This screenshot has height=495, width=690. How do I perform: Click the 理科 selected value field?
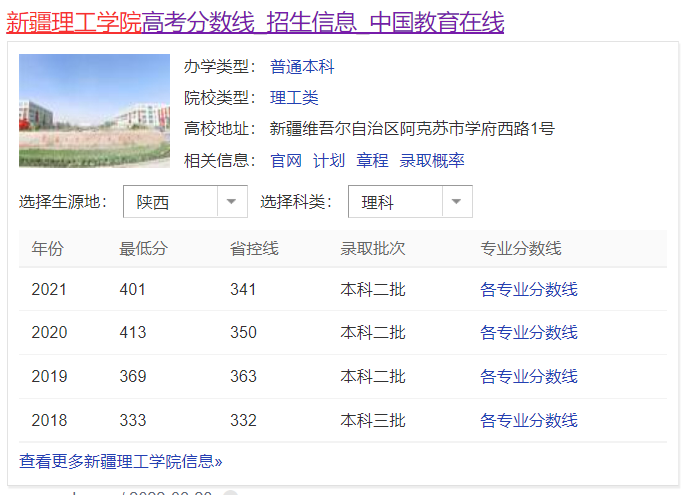[396, 202]
